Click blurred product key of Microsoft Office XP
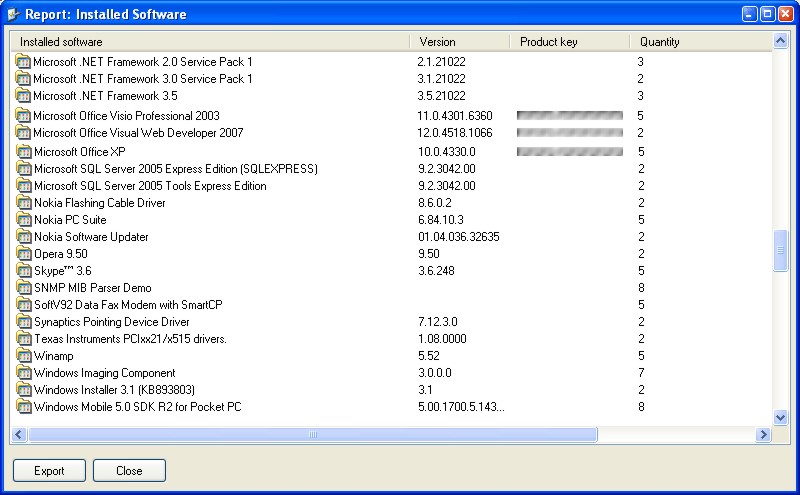Screen dimensions: 800x495 click(x=570, y=152)
